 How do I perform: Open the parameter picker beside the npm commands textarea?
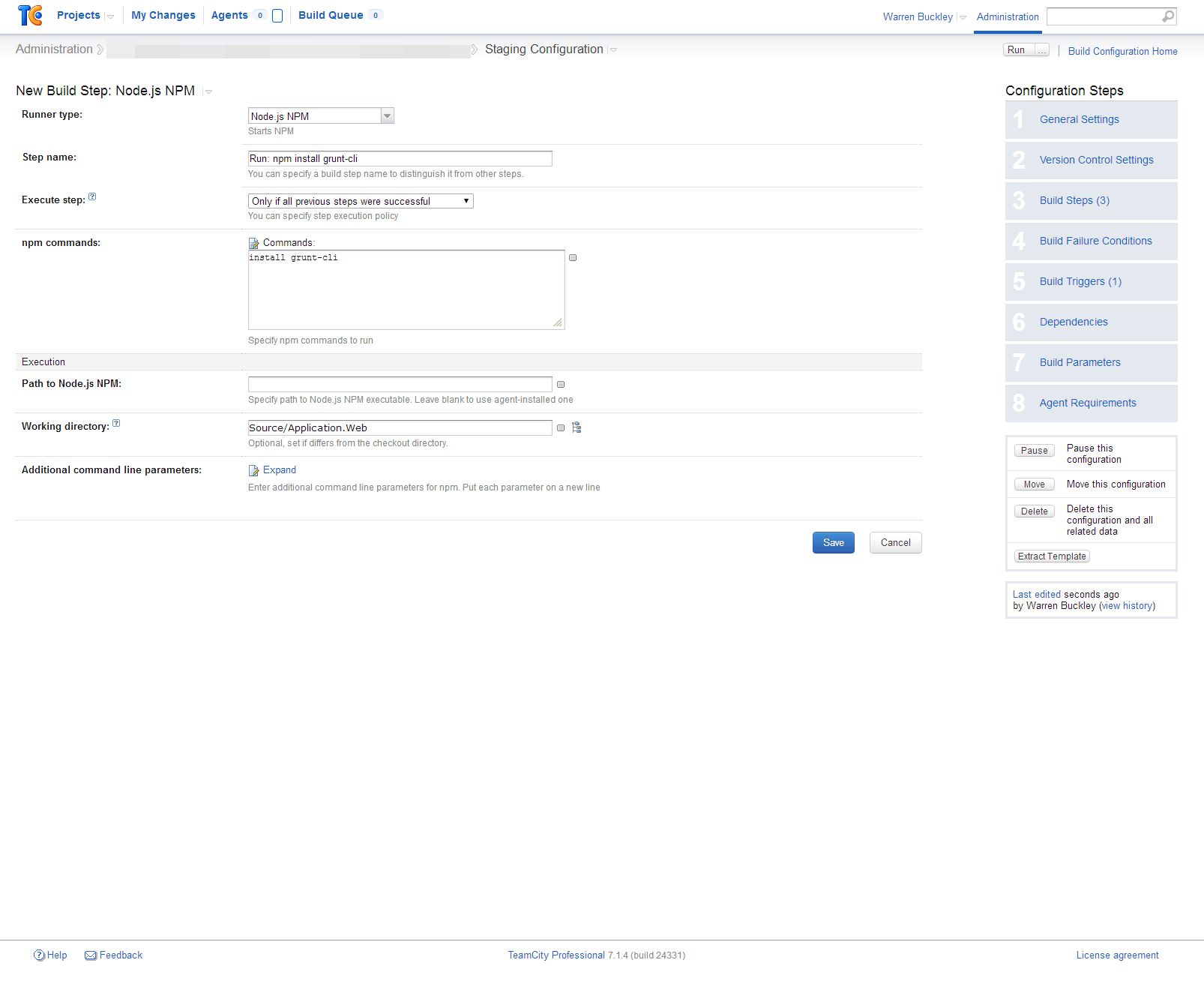point(573,258)
